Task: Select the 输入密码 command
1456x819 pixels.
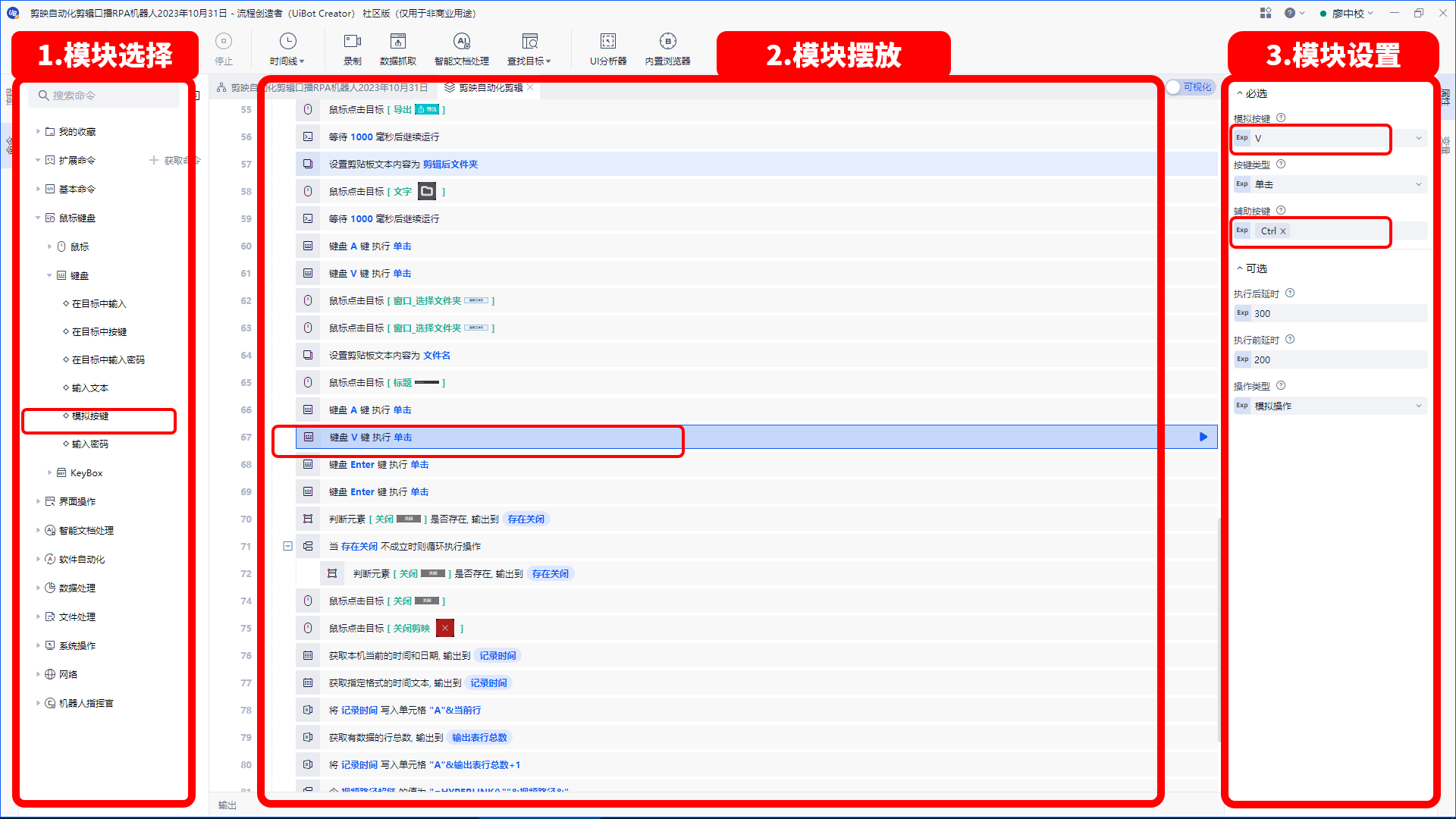Action: (90, 444)
